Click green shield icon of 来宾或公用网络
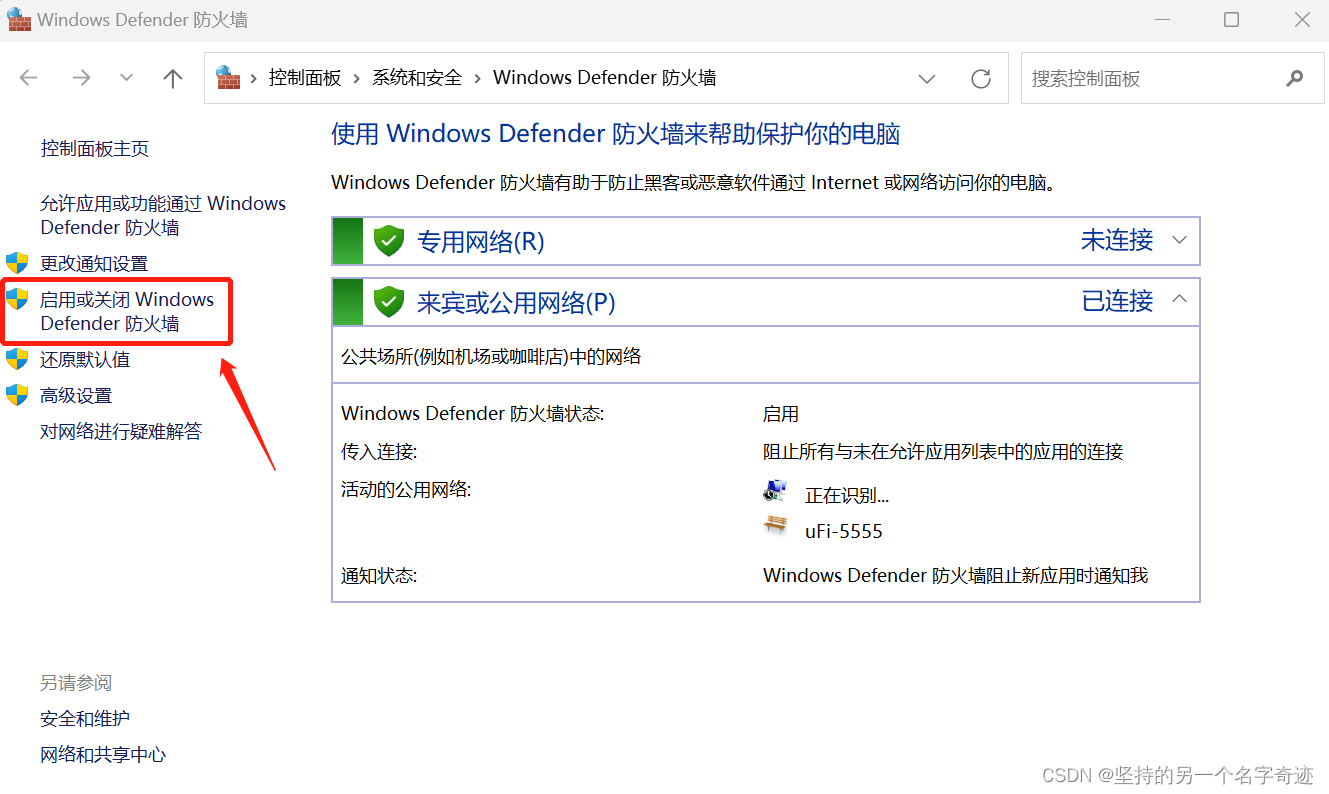The image size is (1329, 794). tap(389, 302)
